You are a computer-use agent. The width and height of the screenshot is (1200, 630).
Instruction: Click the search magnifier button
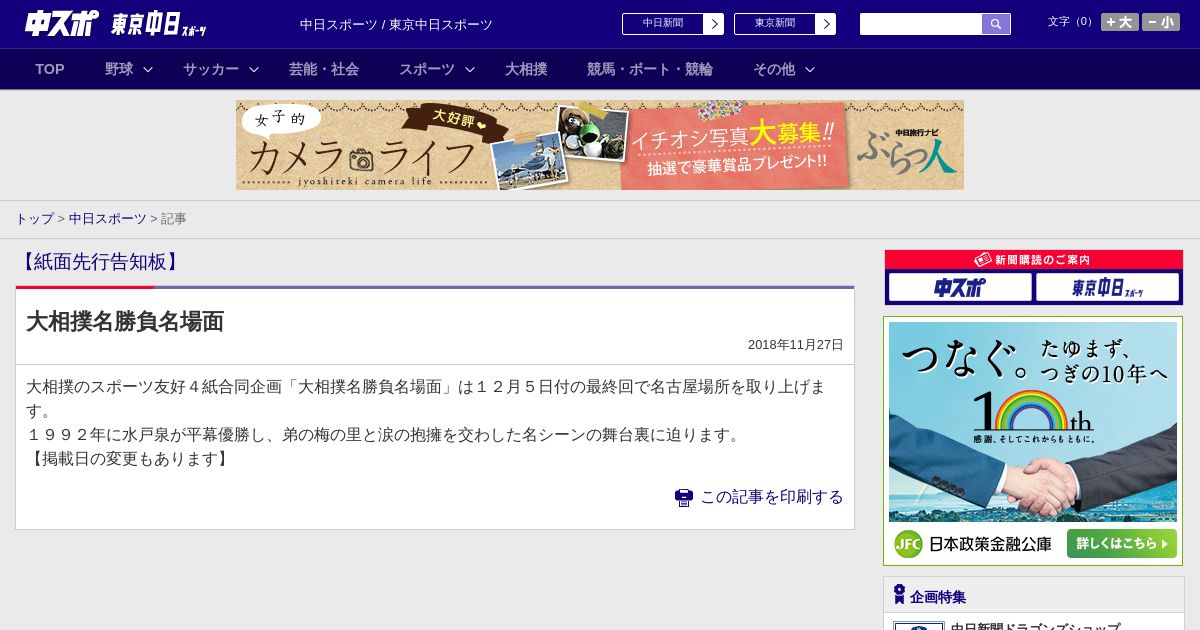[x=996, y=24]
